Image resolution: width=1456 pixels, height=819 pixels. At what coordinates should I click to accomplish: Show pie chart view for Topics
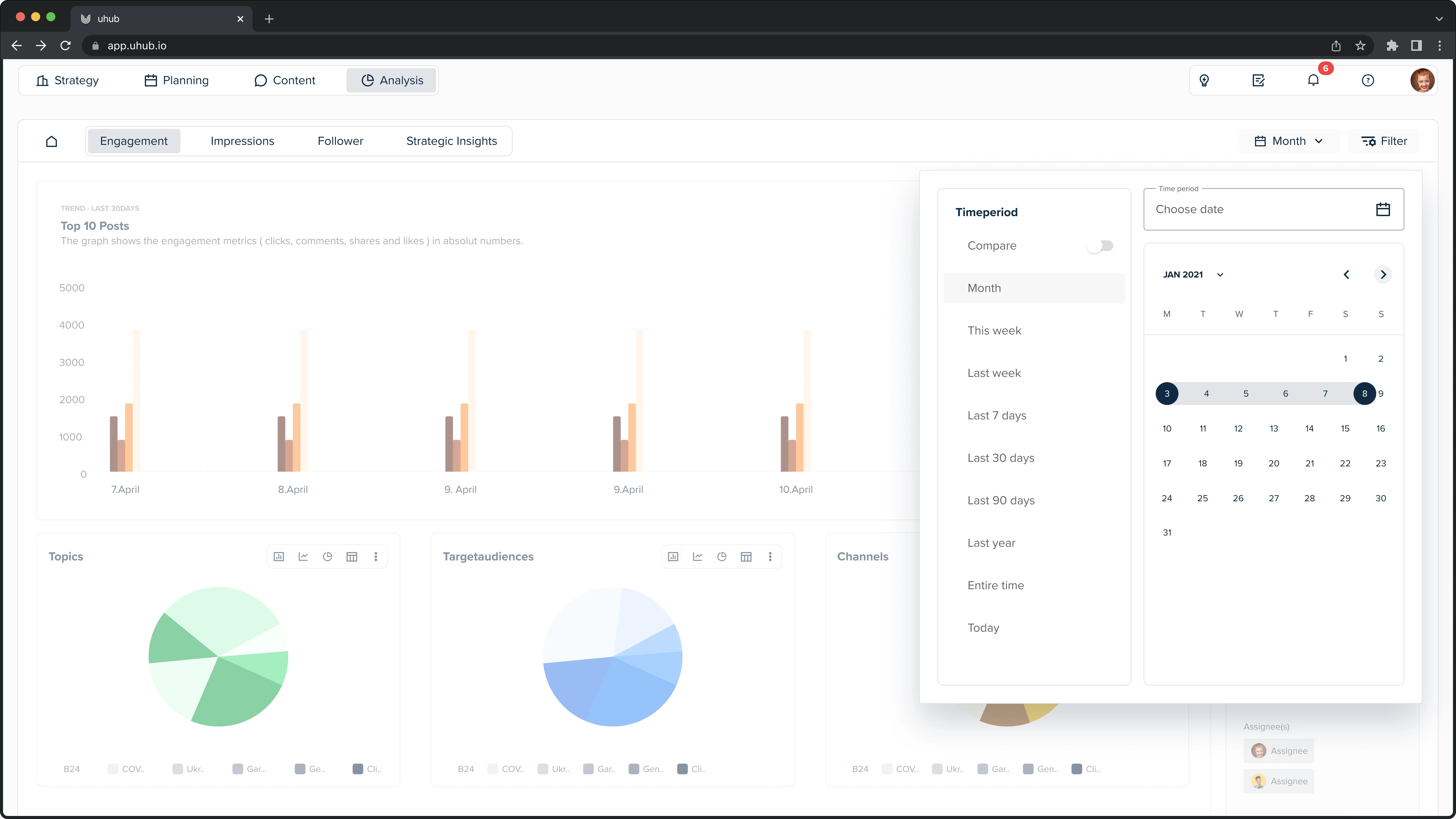[x=327, y=557]
